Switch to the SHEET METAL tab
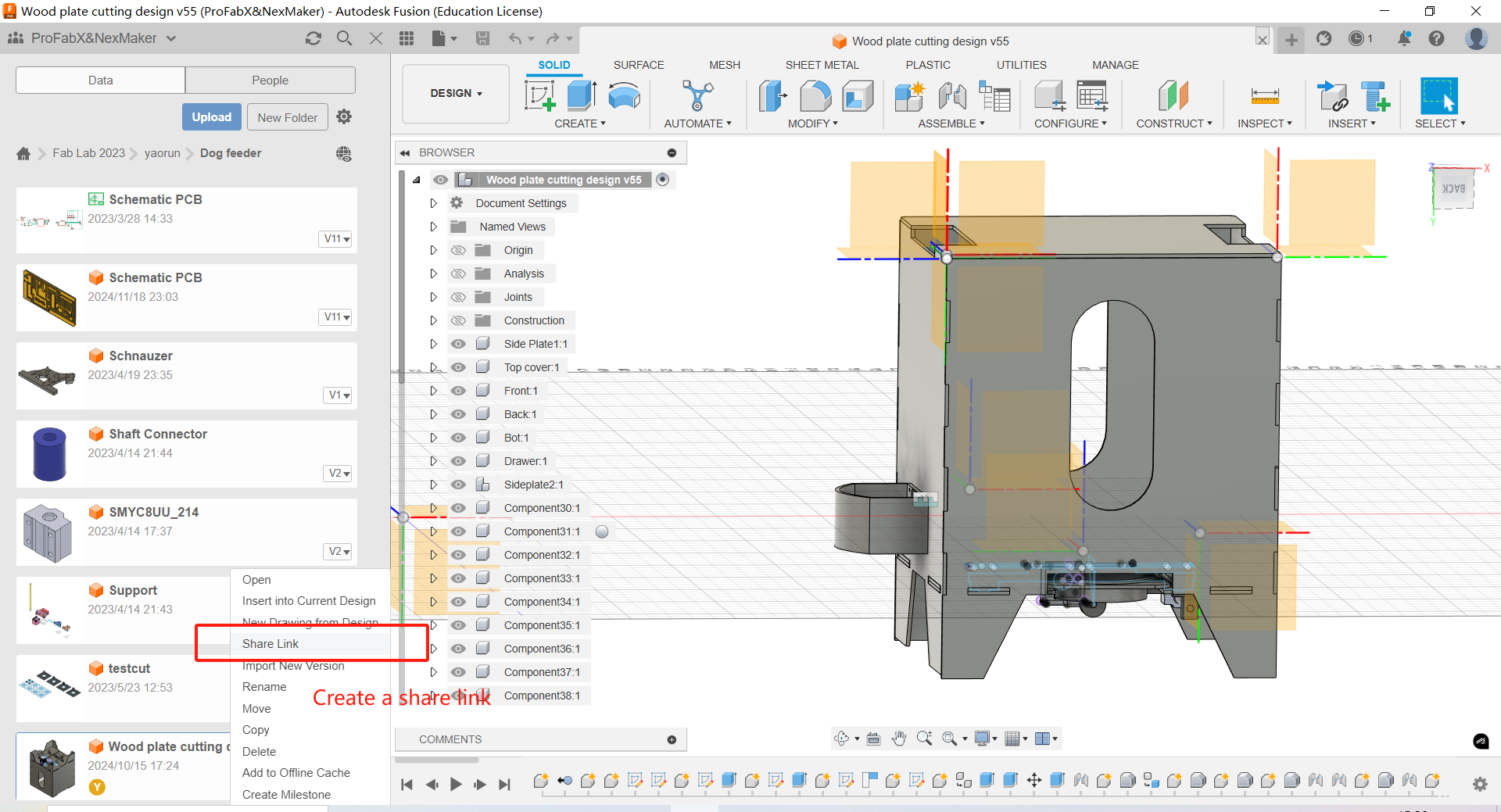1501x812 pixels. 822,65
